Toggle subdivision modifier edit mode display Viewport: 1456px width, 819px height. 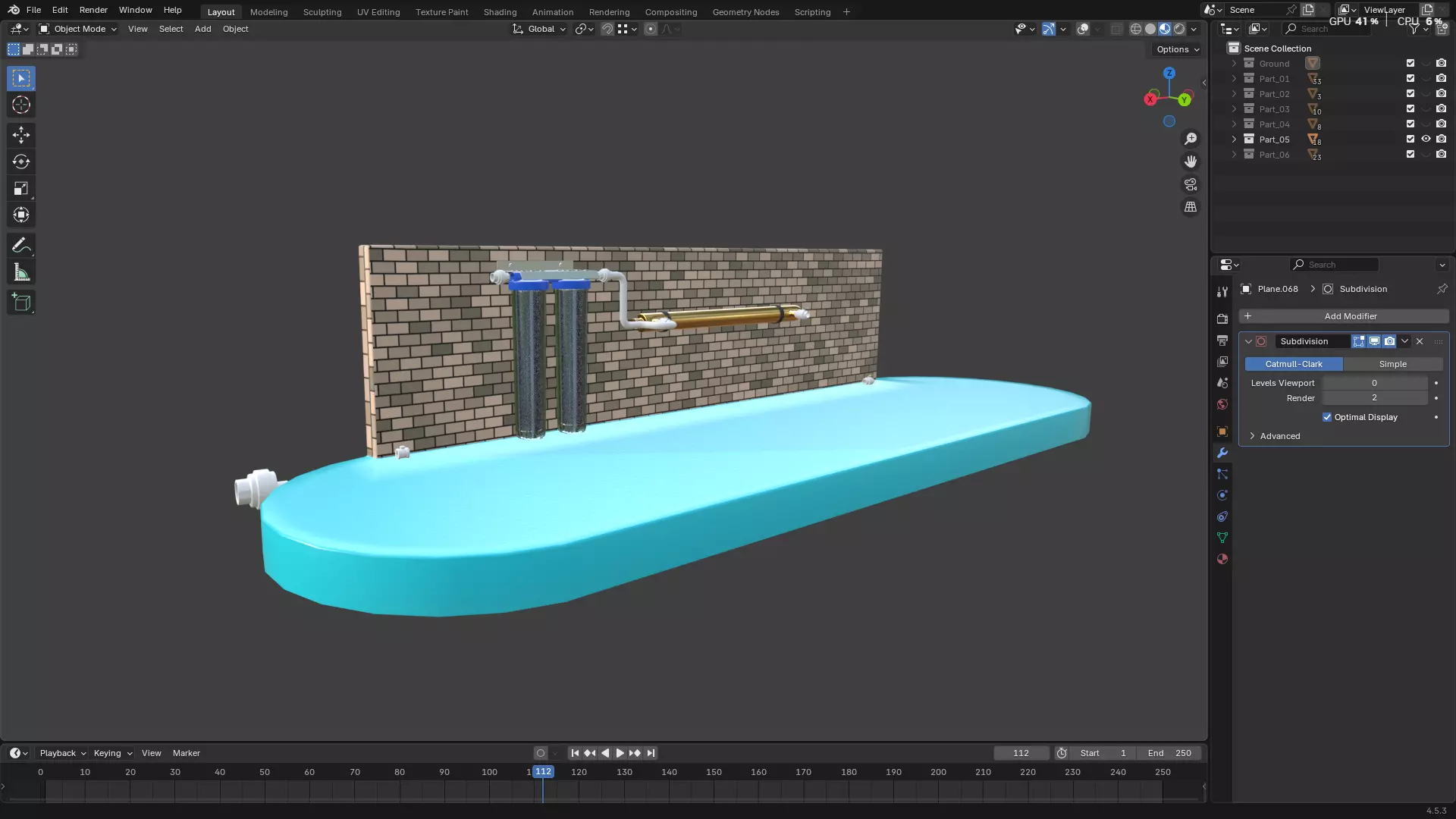[1359, 341]
